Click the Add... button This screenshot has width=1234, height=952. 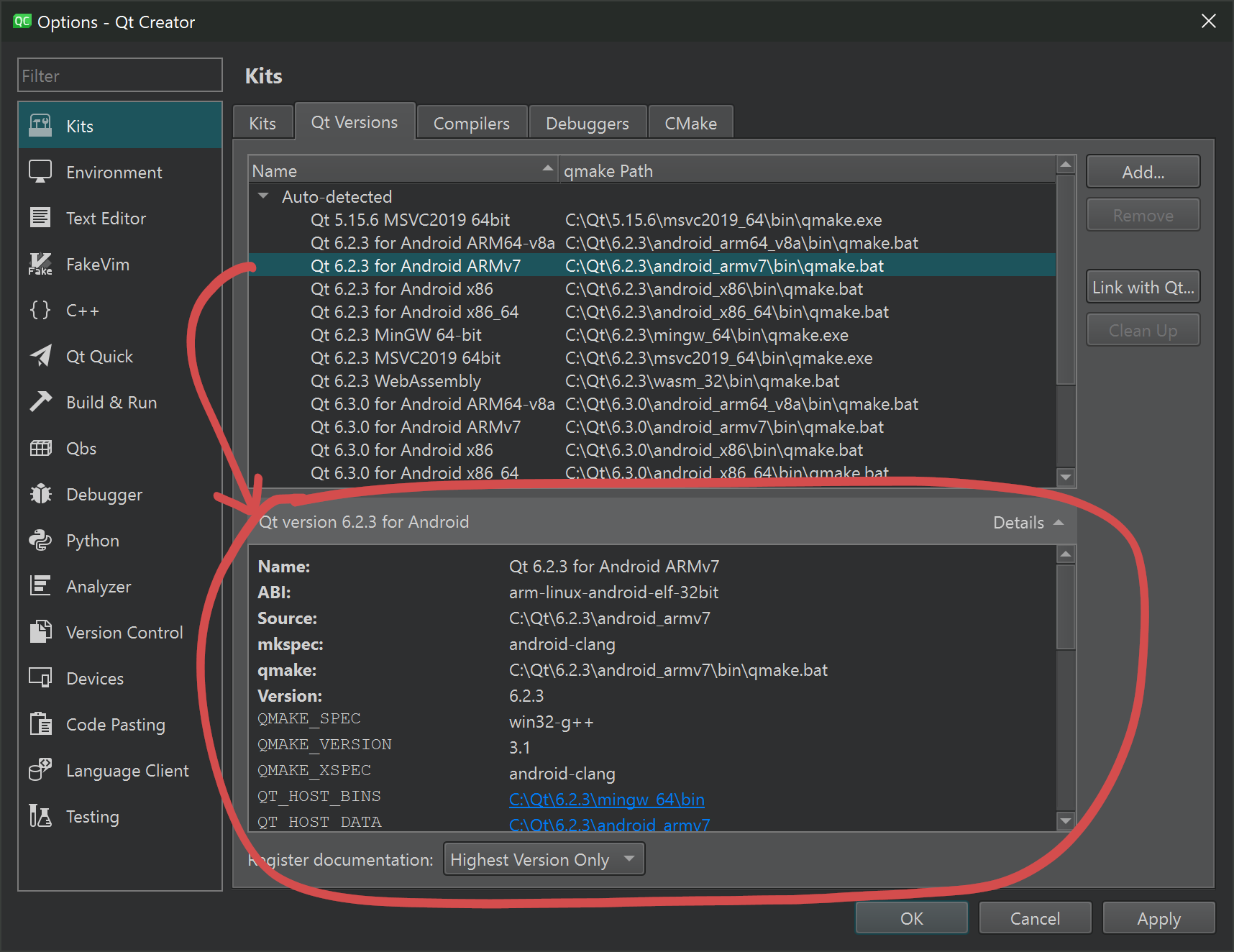coord(1143,172)
